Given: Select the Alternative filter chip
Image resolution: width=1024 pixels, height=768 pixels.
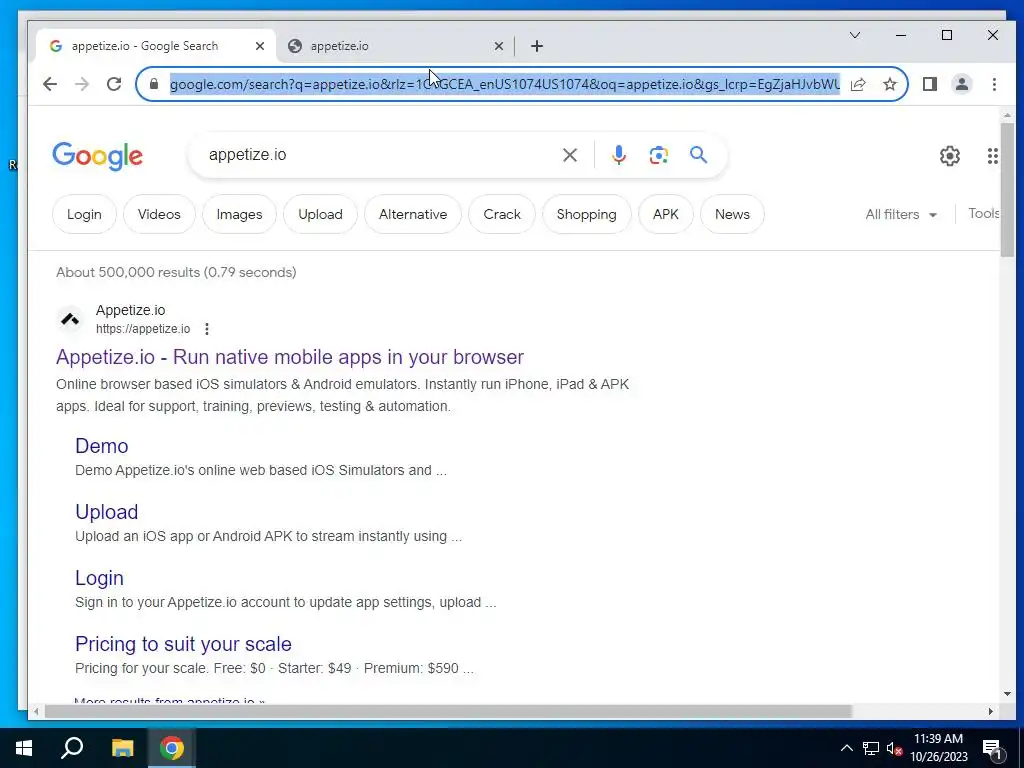Looking at the screenshot, I should (x=413, y=214).
